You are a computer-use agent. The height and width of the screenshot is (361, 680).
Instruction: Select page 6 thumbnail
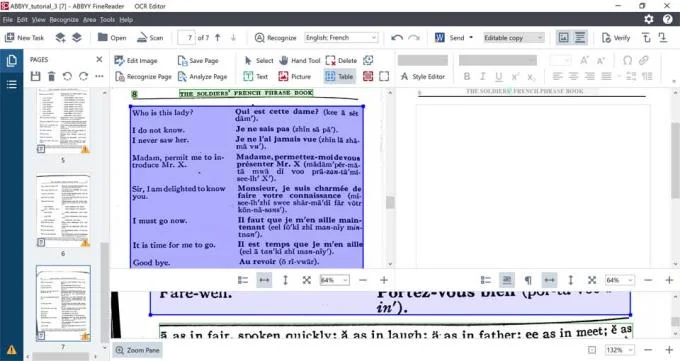(63, 211)
